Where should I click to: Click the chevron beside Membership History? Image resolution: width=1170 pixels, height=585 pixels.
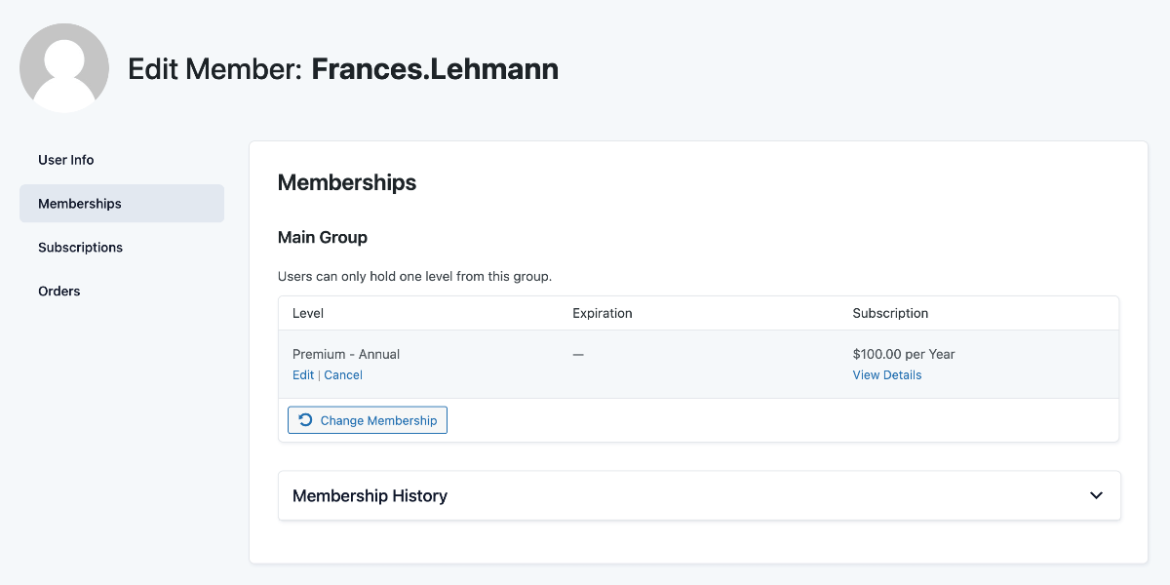1095,495
